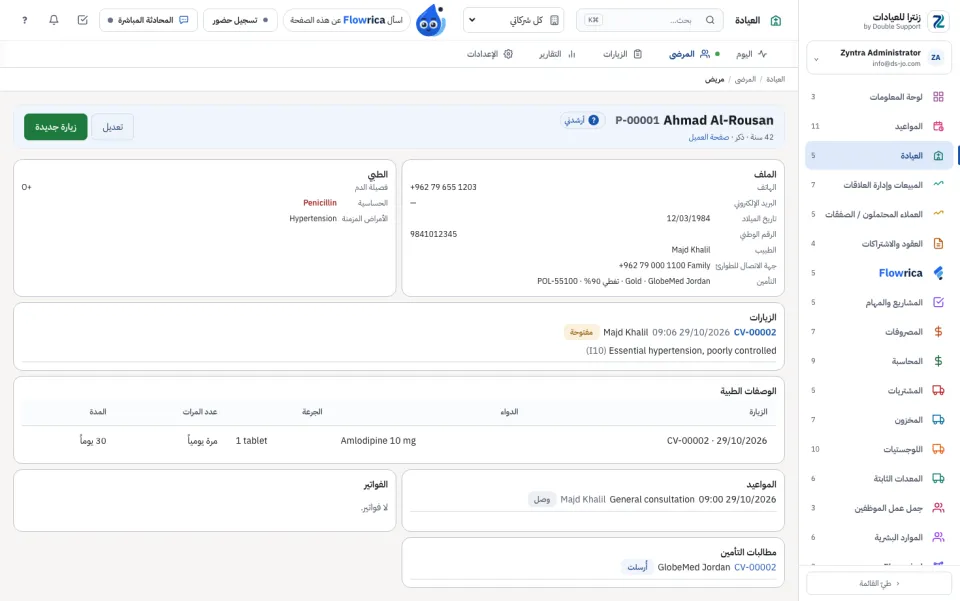Open inventory icon in sidebar
The width and height of the screenshot is (960, 601).
[938, 420]
